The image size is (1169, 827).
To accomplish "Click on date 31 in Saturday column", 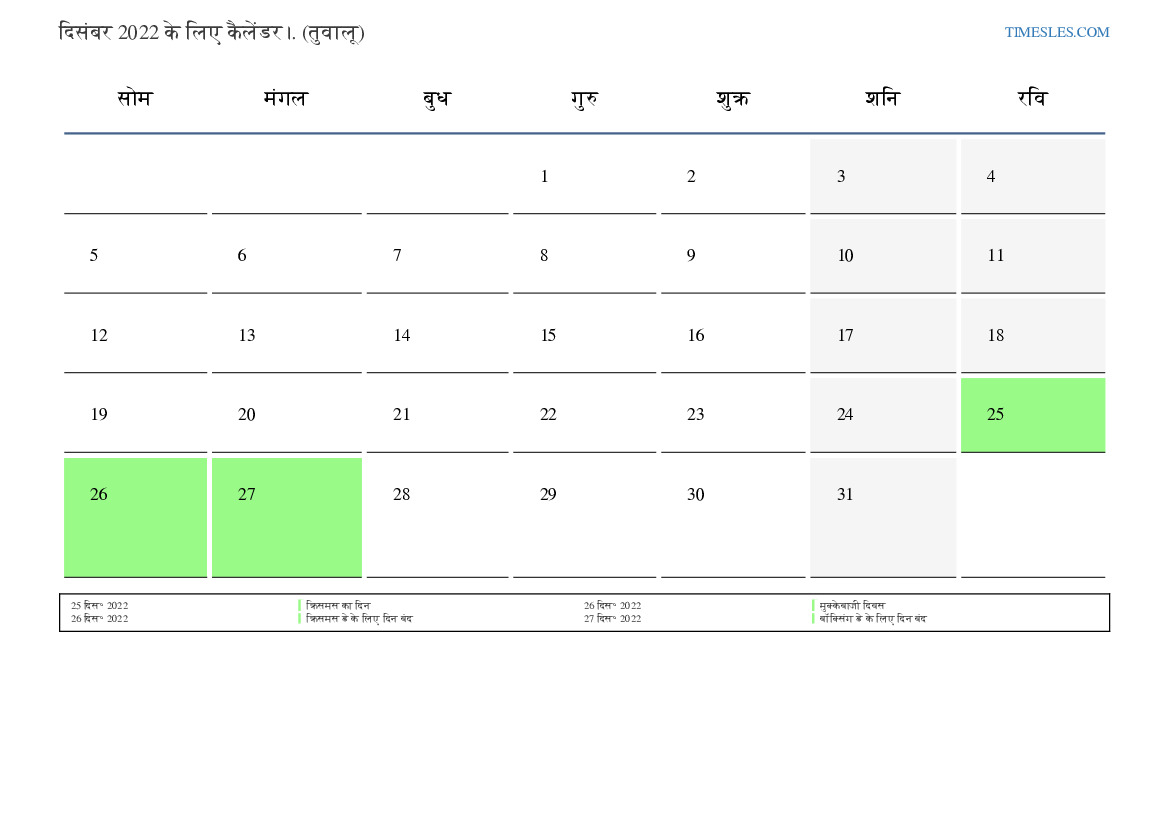I will pos(845,495).
